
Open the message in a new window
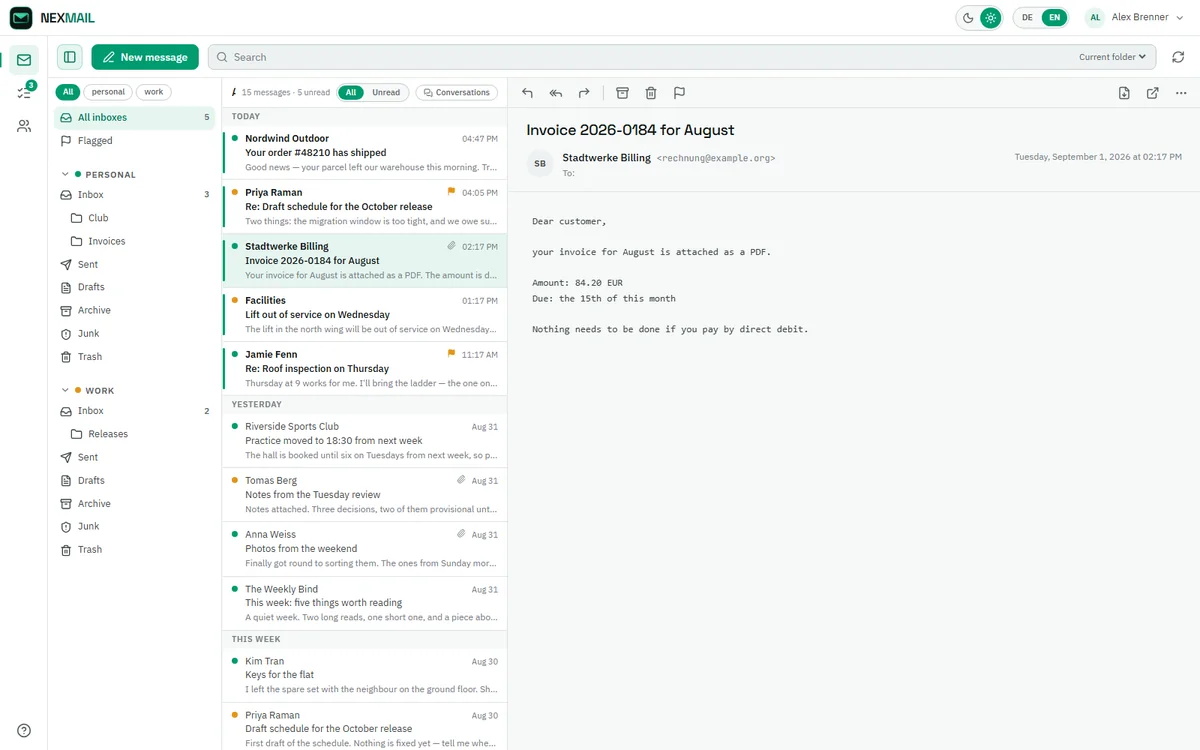coord(1152,93)
